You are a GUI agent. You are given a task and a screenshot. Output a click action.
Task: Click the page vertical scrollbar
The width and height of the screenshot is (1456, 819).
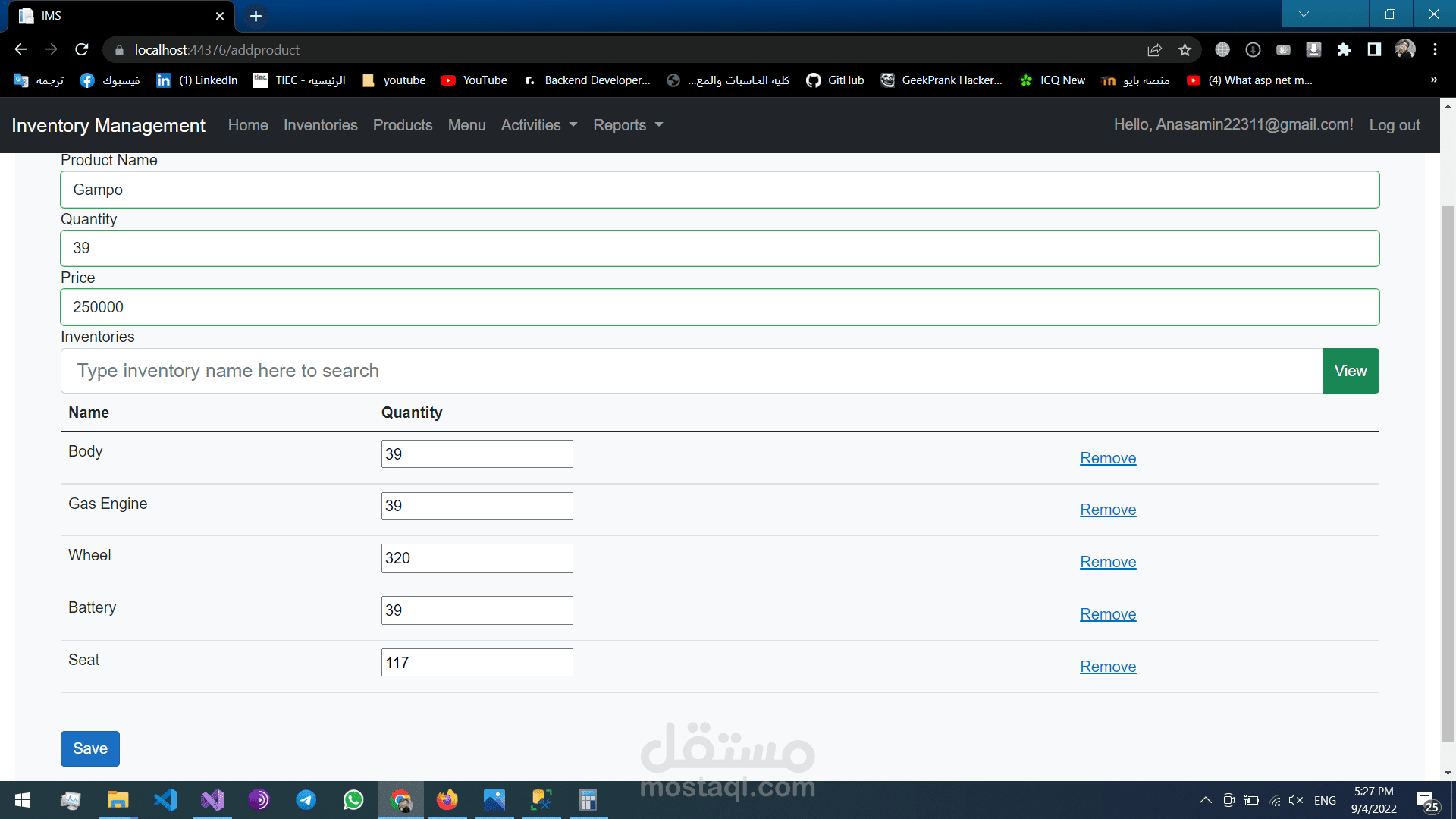(x=1448, y=470)
